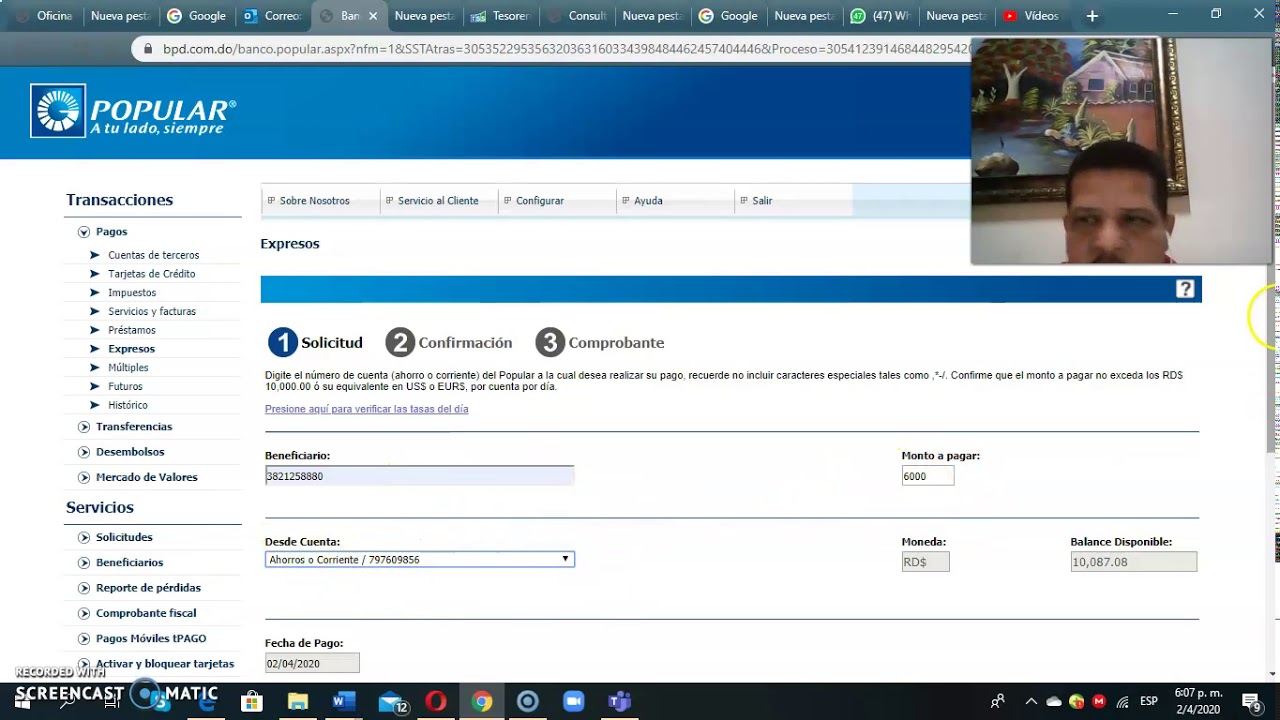Expand Pagos Móviles tPAGO section
The height and width of the screenshot is (720, 1280).
[x=84, y=639]
